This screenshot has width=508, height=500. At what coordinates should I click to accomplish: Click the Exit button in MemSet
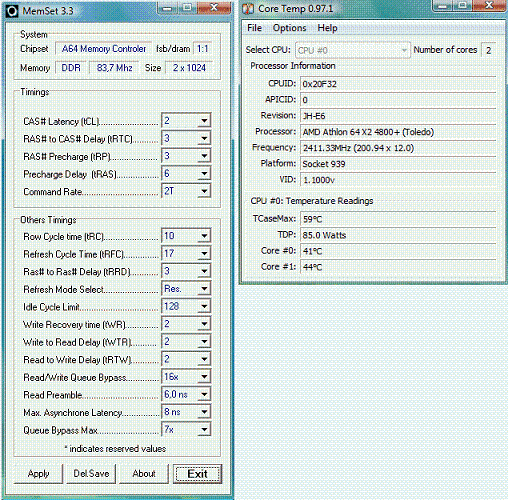pos(197,474)
